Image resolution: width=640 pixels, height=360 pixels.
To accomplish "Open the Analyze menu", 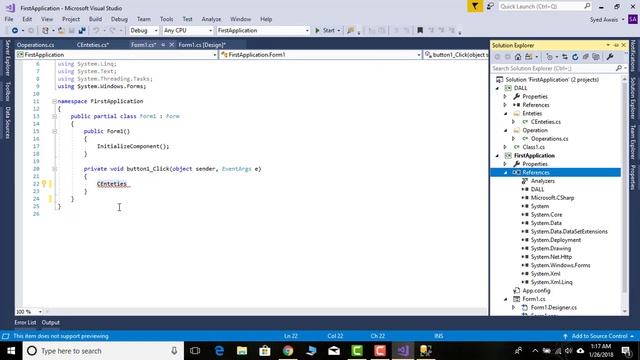I will coord(211,19).
